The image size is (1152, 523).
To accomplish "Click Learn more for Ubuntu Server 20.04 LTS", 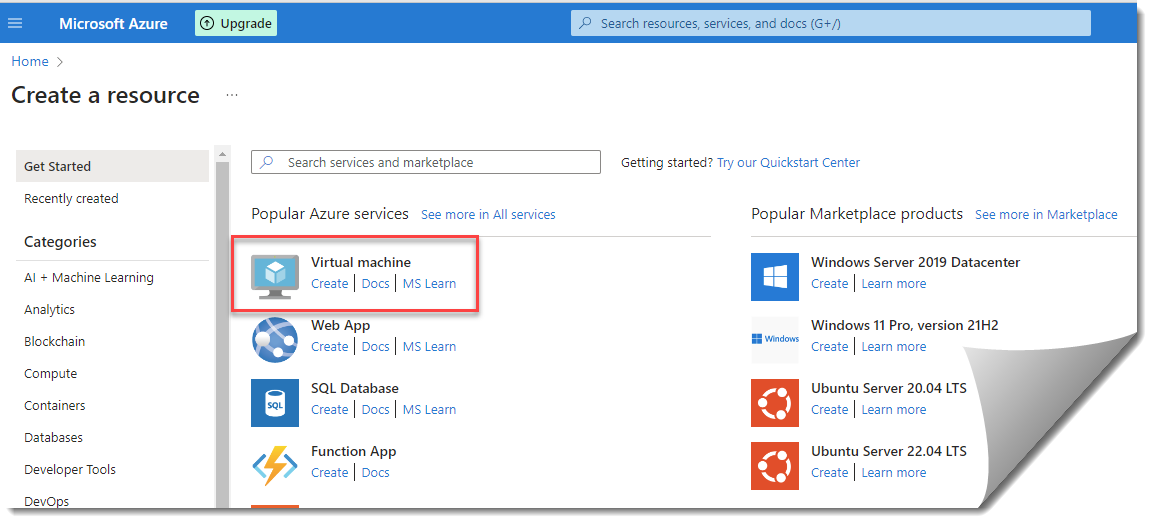I will 893,410.
